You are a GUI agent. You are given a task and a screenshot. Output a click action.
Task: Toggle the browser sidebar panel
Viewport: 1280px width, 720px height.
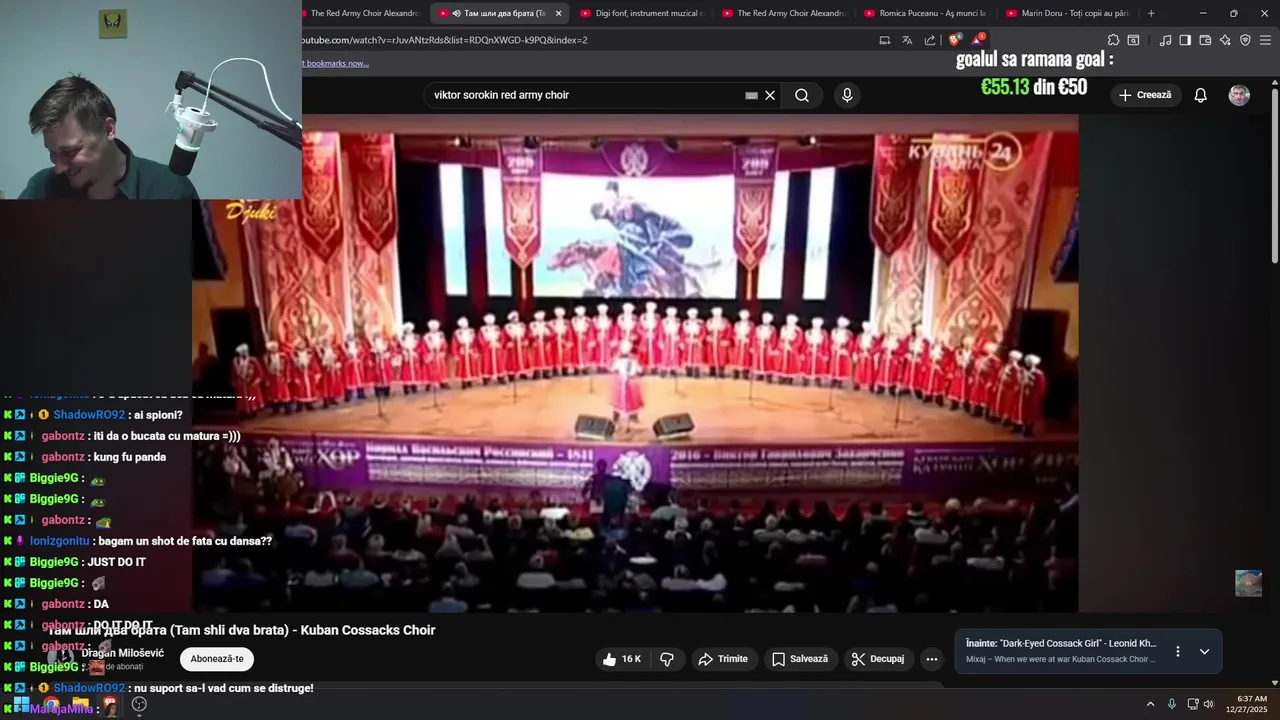tap(1185, 40)
